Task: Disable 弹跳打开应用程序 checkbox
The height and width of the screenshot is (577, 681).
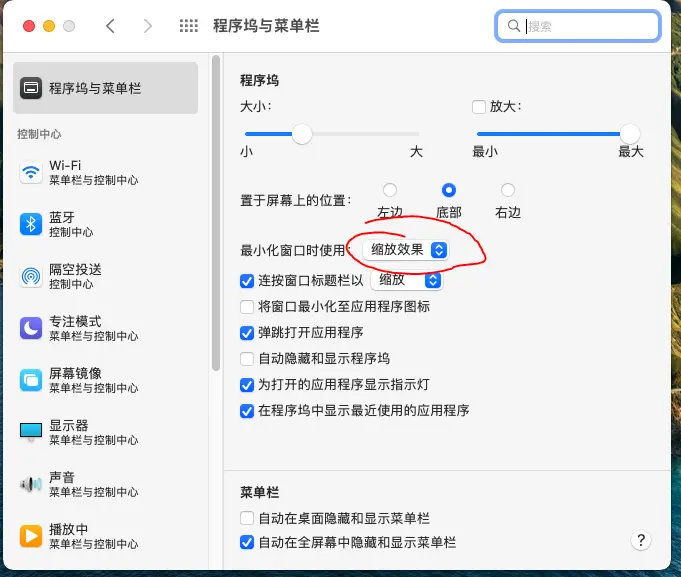Action: 247,332
